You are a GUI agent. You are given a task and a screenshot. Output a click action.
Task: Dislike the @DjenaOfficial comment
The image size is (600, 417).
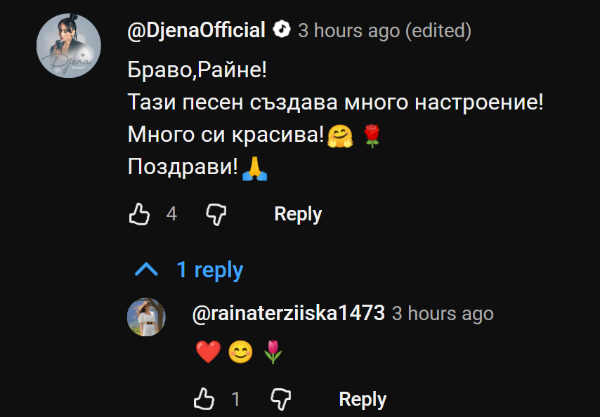coord(216,213)
